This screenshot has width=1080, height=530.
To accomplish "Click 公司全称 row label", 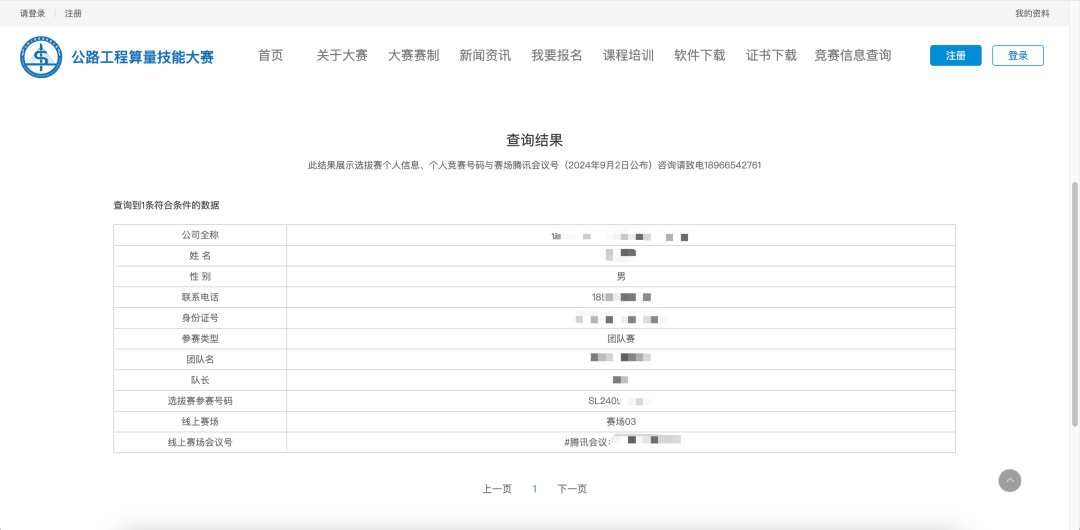I will (200, 235).
